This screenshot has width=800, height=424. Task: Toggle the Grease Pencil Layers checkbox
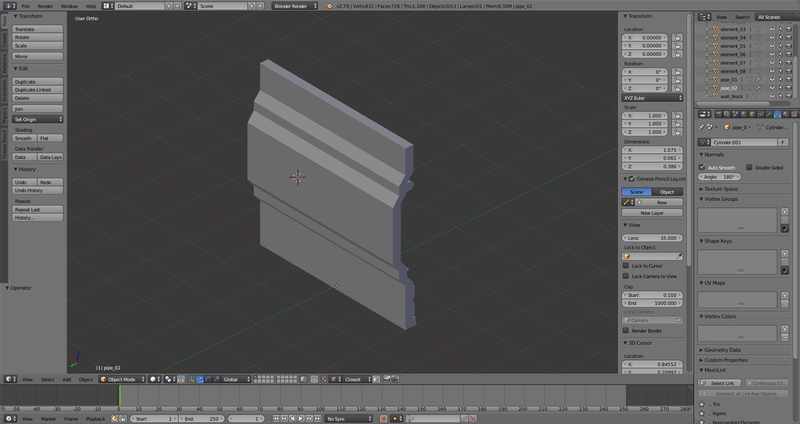click(632, 179)
